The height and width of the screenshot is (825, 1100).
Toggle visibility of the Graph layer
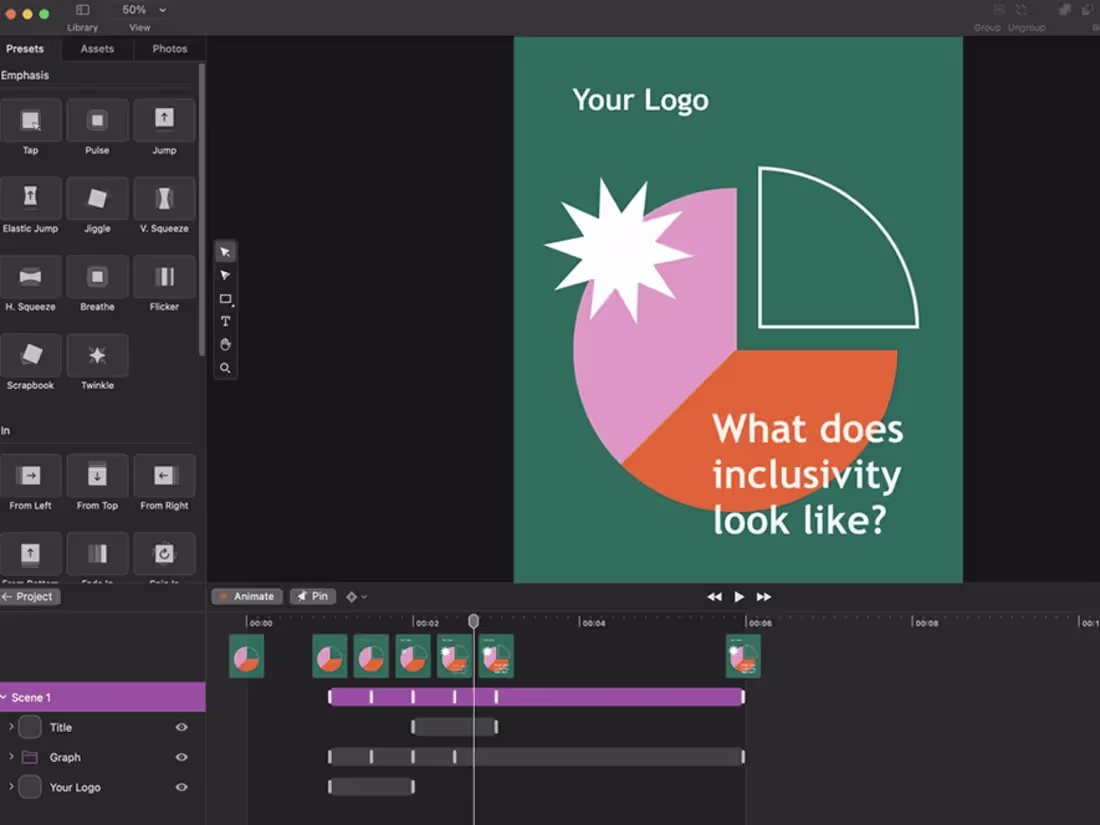tap(180, 757)
